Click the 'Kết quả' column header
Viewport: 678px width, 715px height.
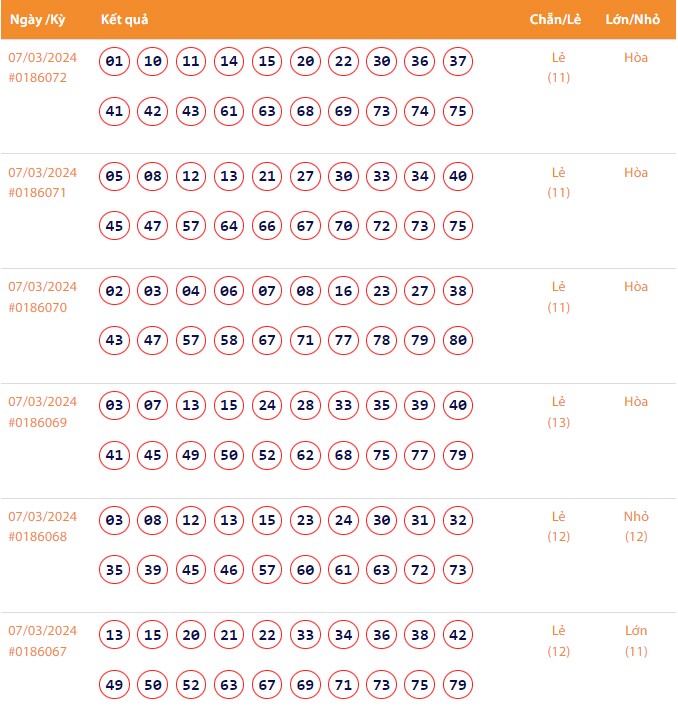(x=125, y=20)
